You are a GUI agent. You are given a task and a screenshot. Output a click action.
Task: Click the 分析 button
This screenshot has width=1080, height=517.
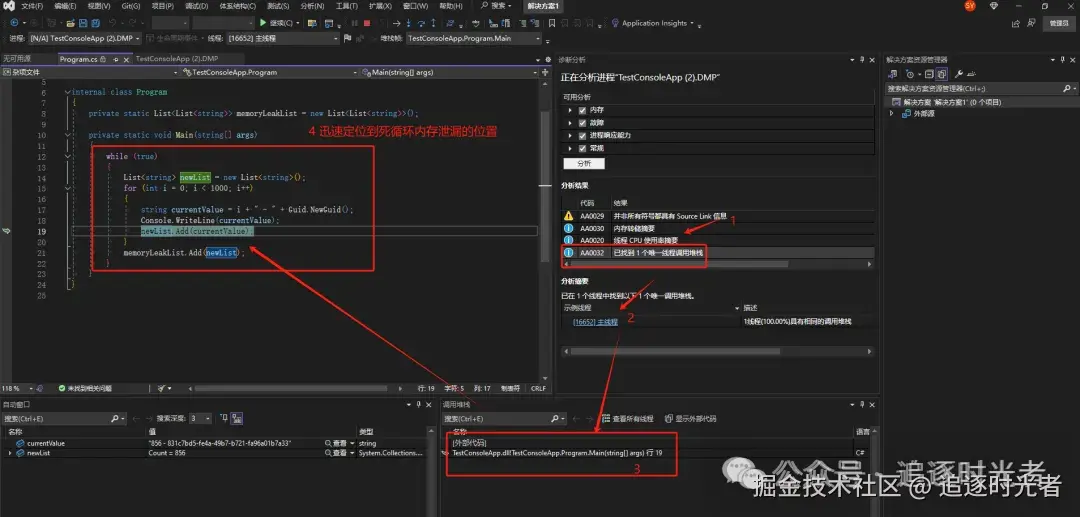coord(583,164)
